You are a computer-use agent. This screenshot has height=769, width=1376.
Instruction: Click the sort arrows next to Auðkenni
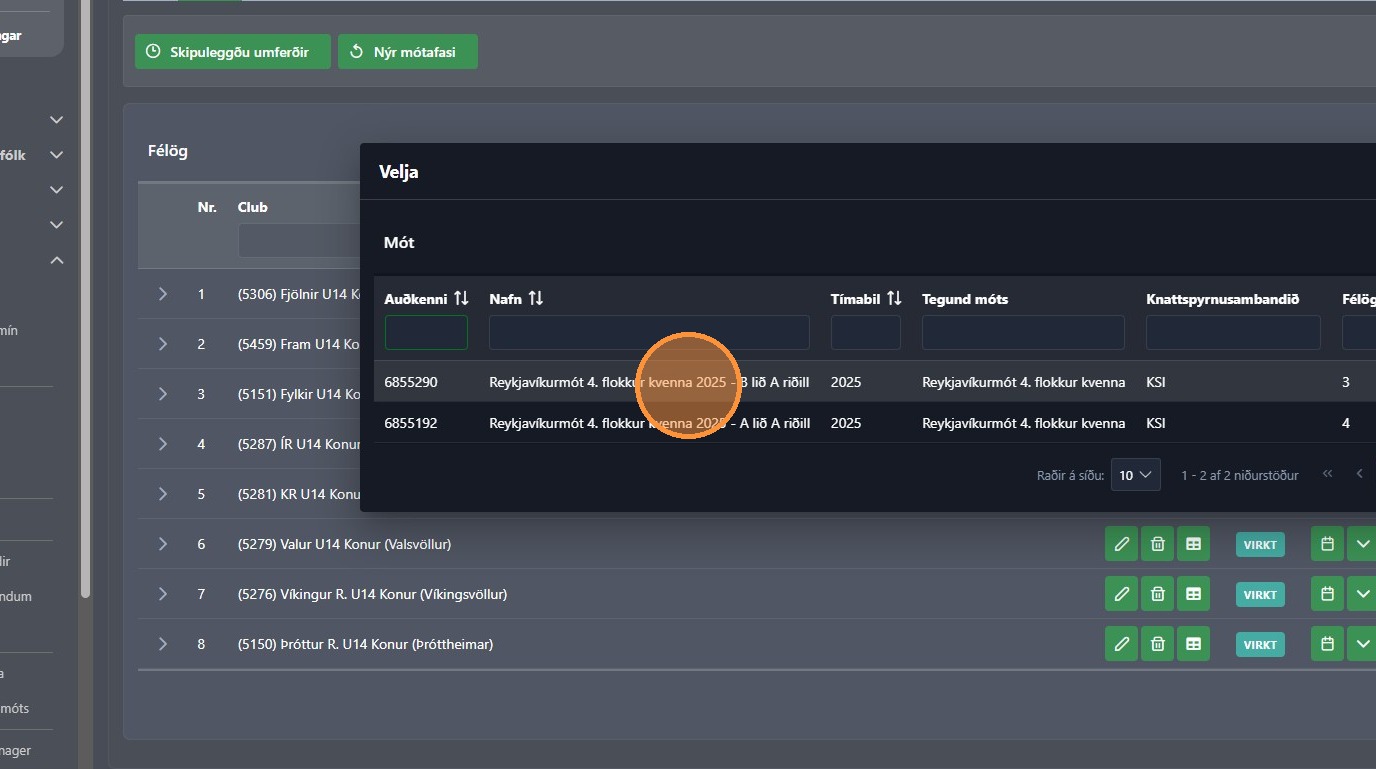461,299
